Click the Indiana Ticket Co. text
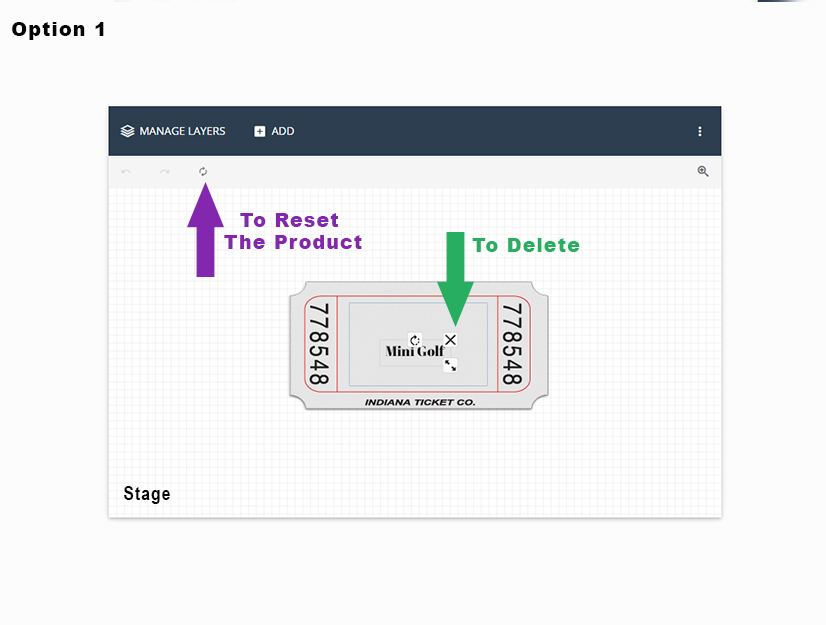 pyautogui.click(x=420, y=402)
